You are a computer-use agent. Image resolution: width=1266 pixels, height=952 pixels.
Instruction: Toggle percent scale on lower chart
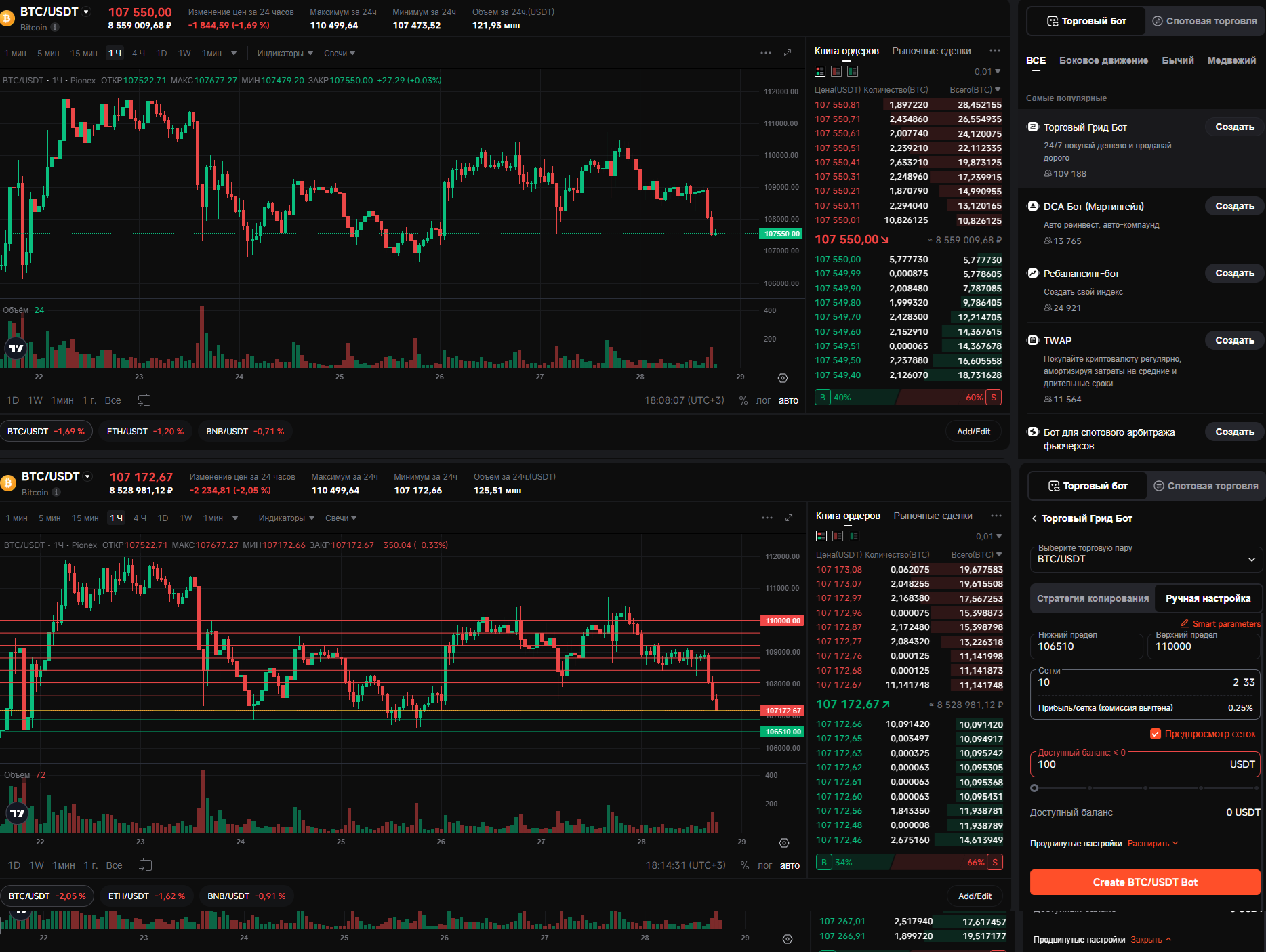pyautogui.click(x=745, y=865)
